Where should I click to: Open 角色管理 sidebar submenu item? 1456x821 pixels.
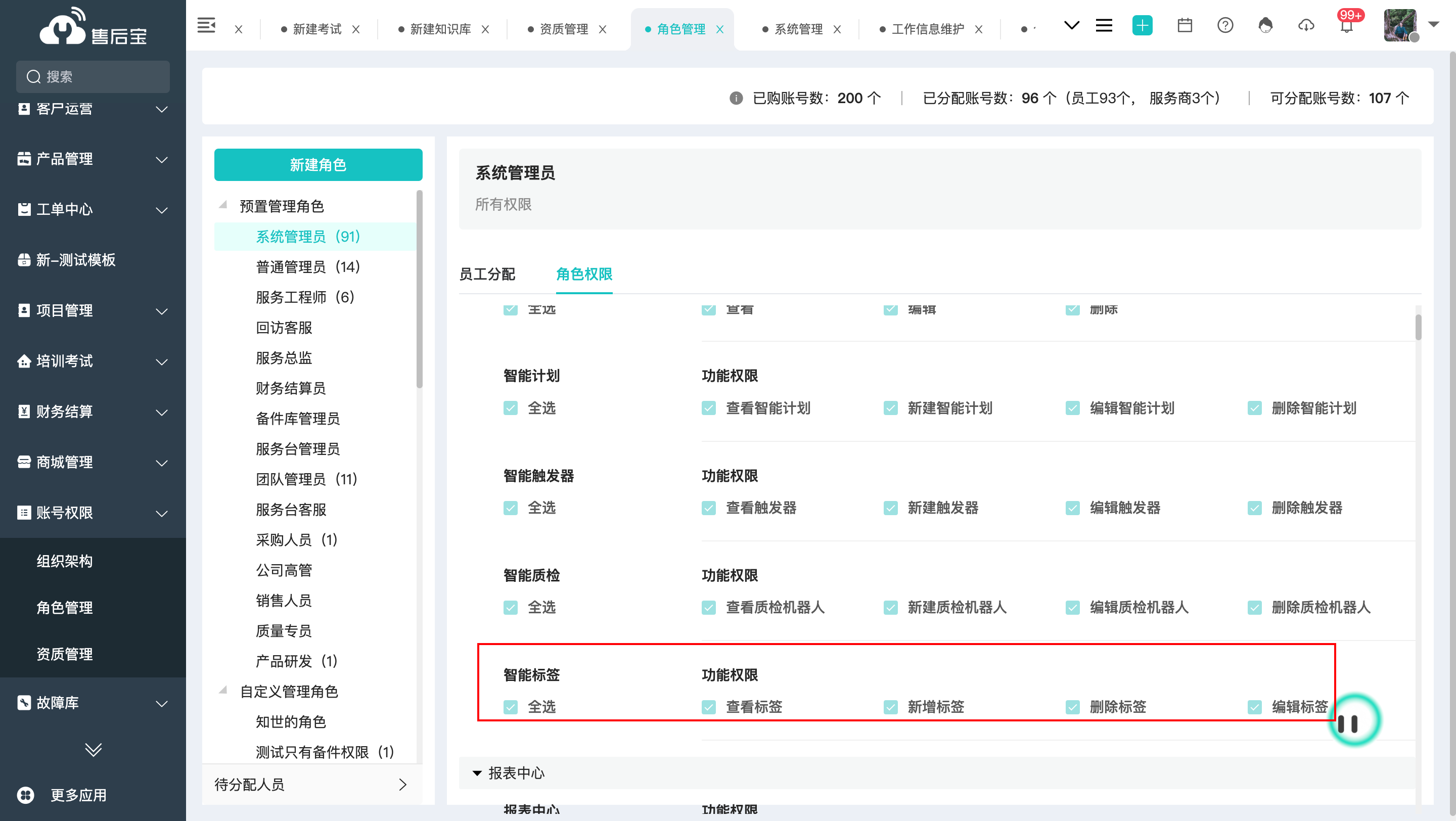64,608
